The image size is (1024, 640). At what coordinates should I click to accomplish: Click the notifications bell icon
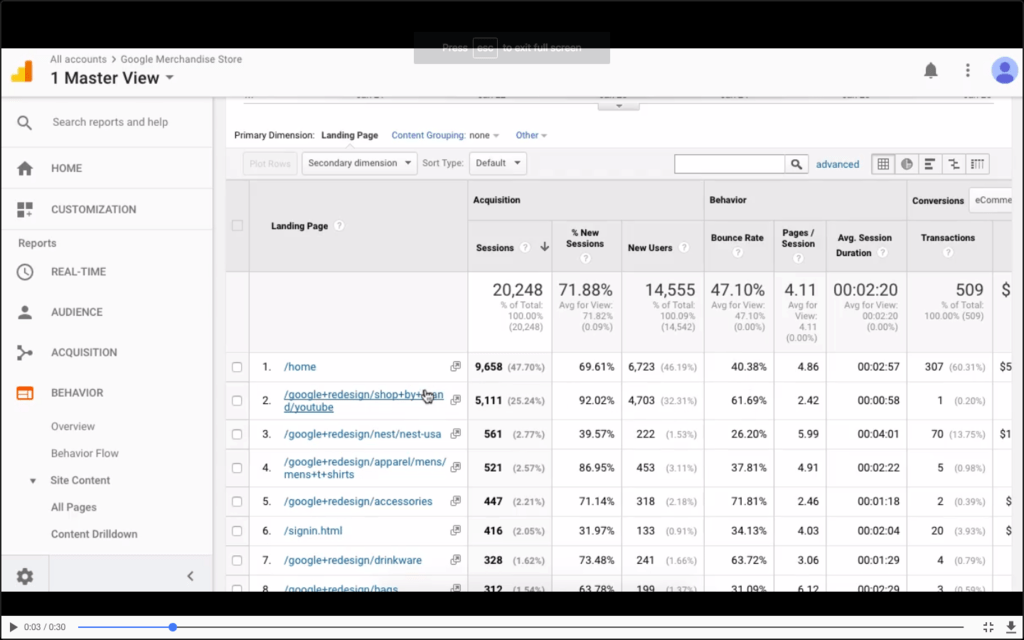tap(930, 70)
